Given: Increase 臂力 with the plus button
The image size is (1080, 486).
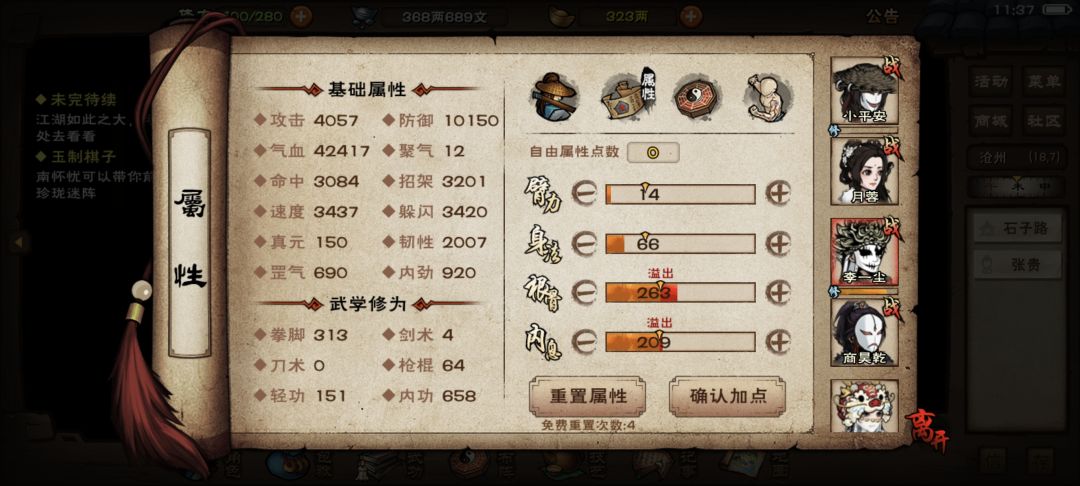Looking at the screenshot, I should click(x=778, y=193).
